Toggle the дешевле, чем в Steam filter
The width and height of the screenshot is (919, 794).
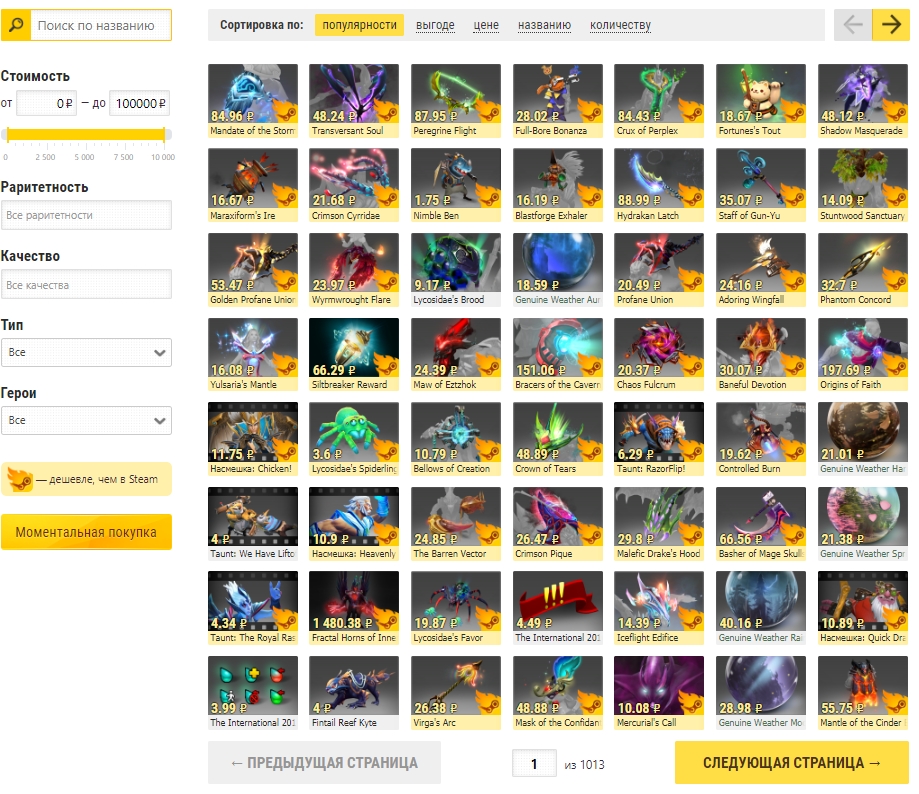click(x=86, y=479)
